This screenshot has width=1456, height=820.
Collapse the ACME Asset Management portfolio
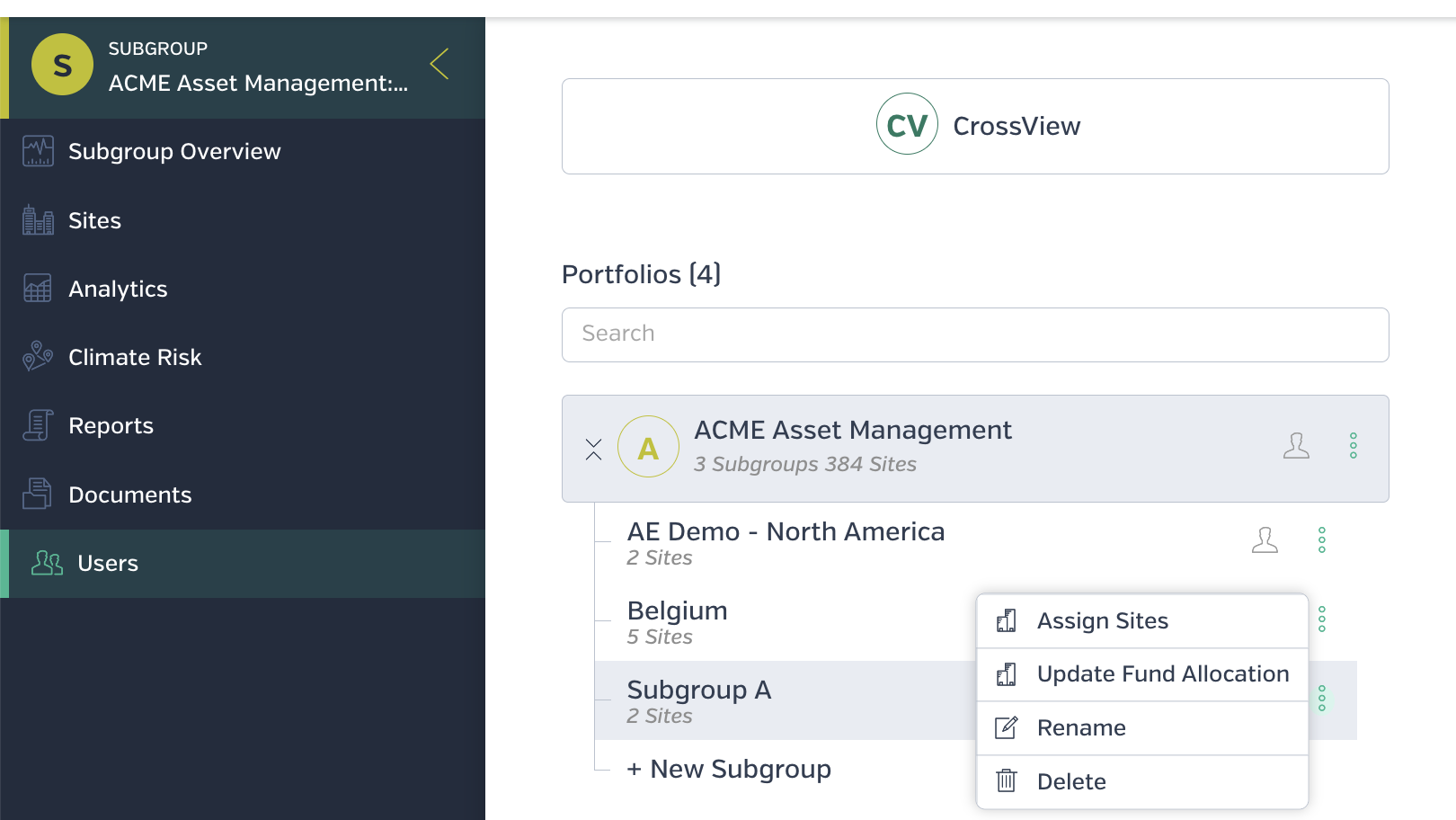[x=593, y=449]
